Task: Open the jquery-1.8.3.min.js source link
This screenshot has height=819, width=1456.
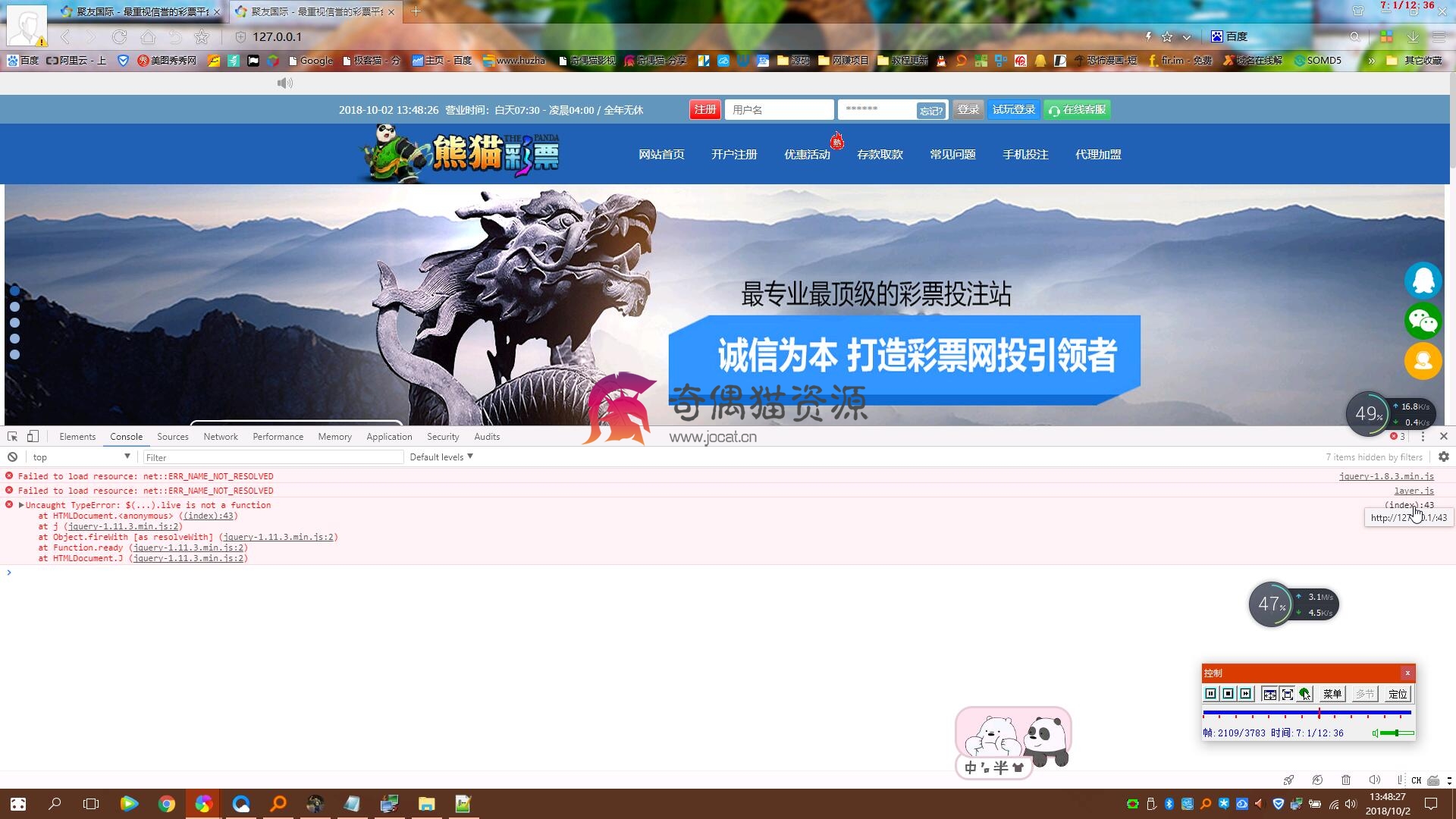Action: [1386, 476]
